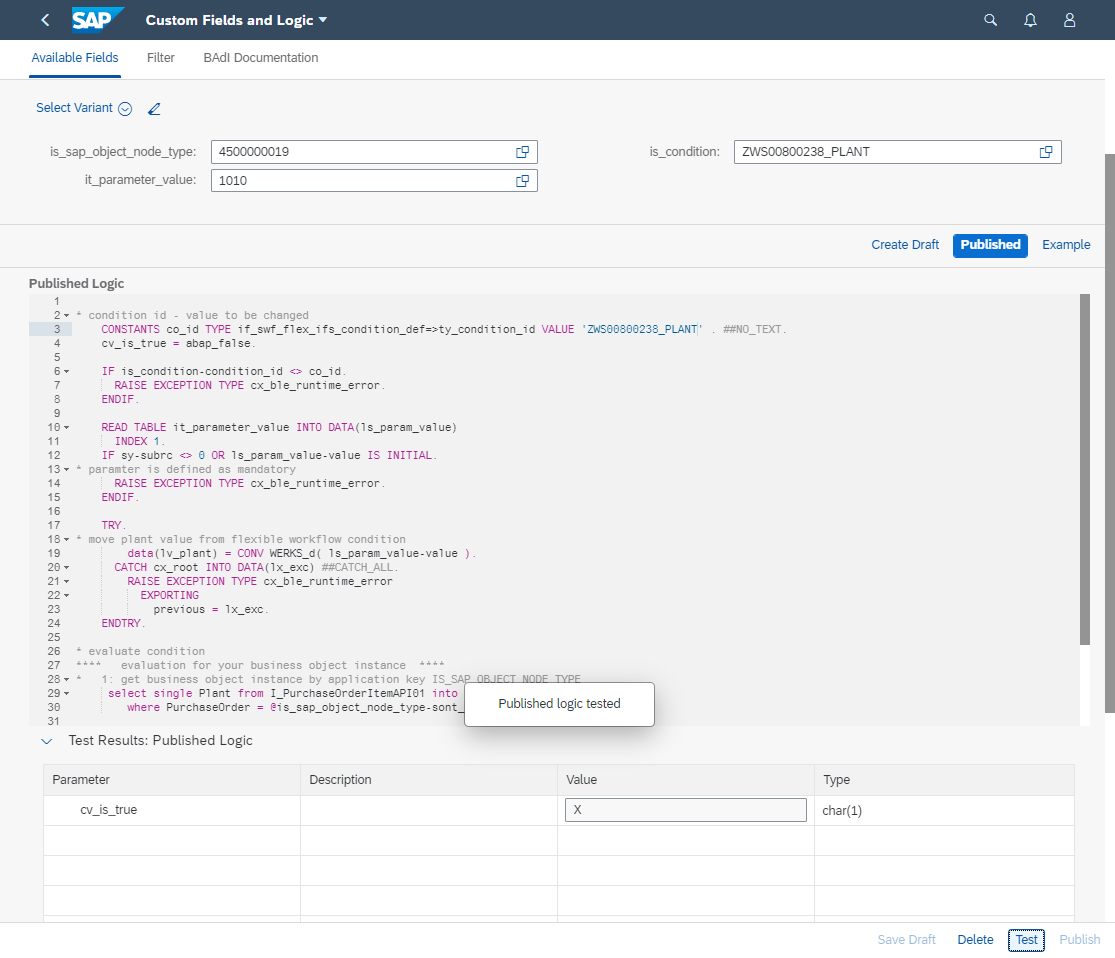Expand the Select Variant dropdown

pyautogui.click(x=125, y=109)
